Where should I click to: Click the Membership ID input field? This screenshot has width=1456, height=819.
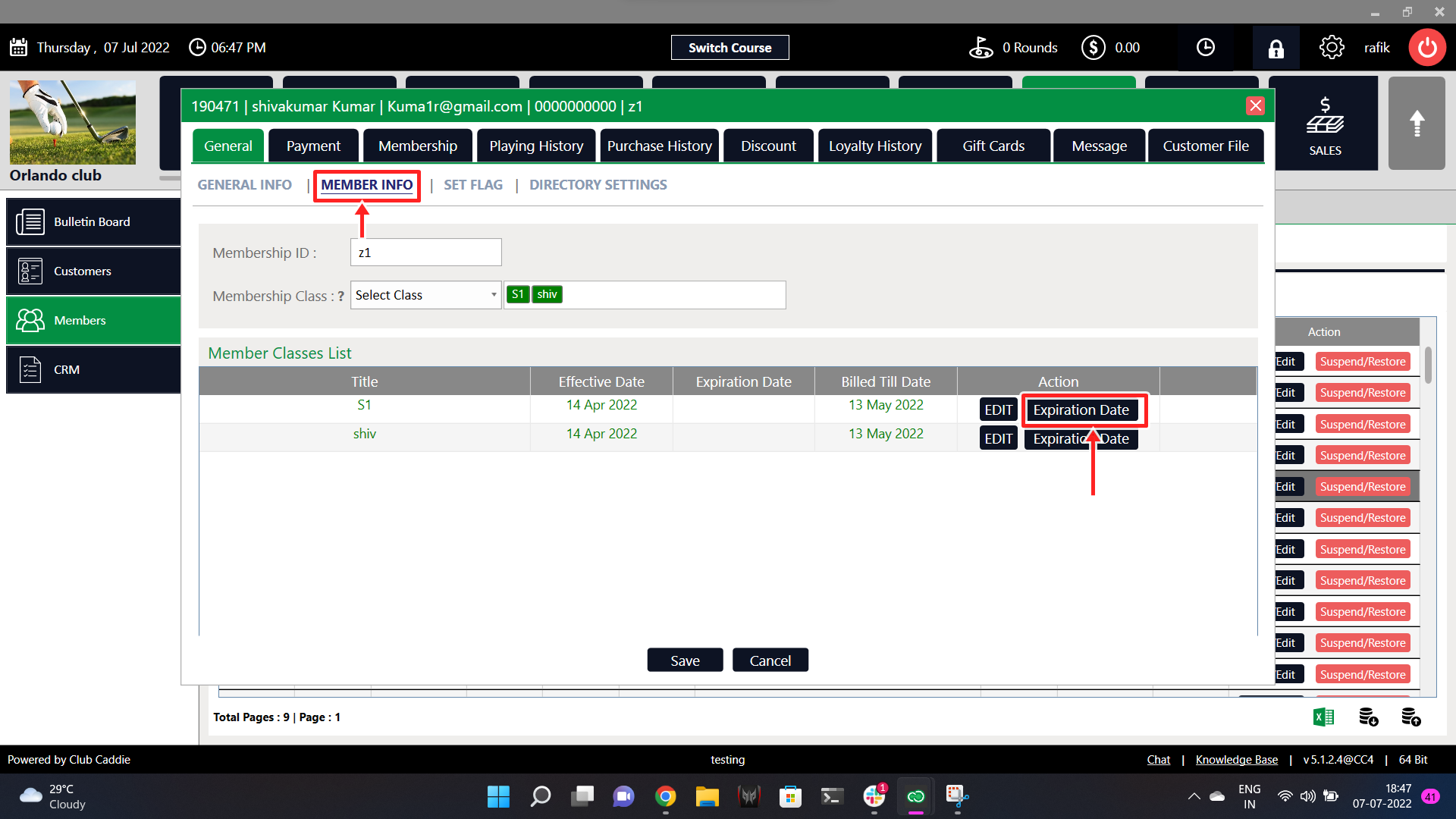coord(425,253)
